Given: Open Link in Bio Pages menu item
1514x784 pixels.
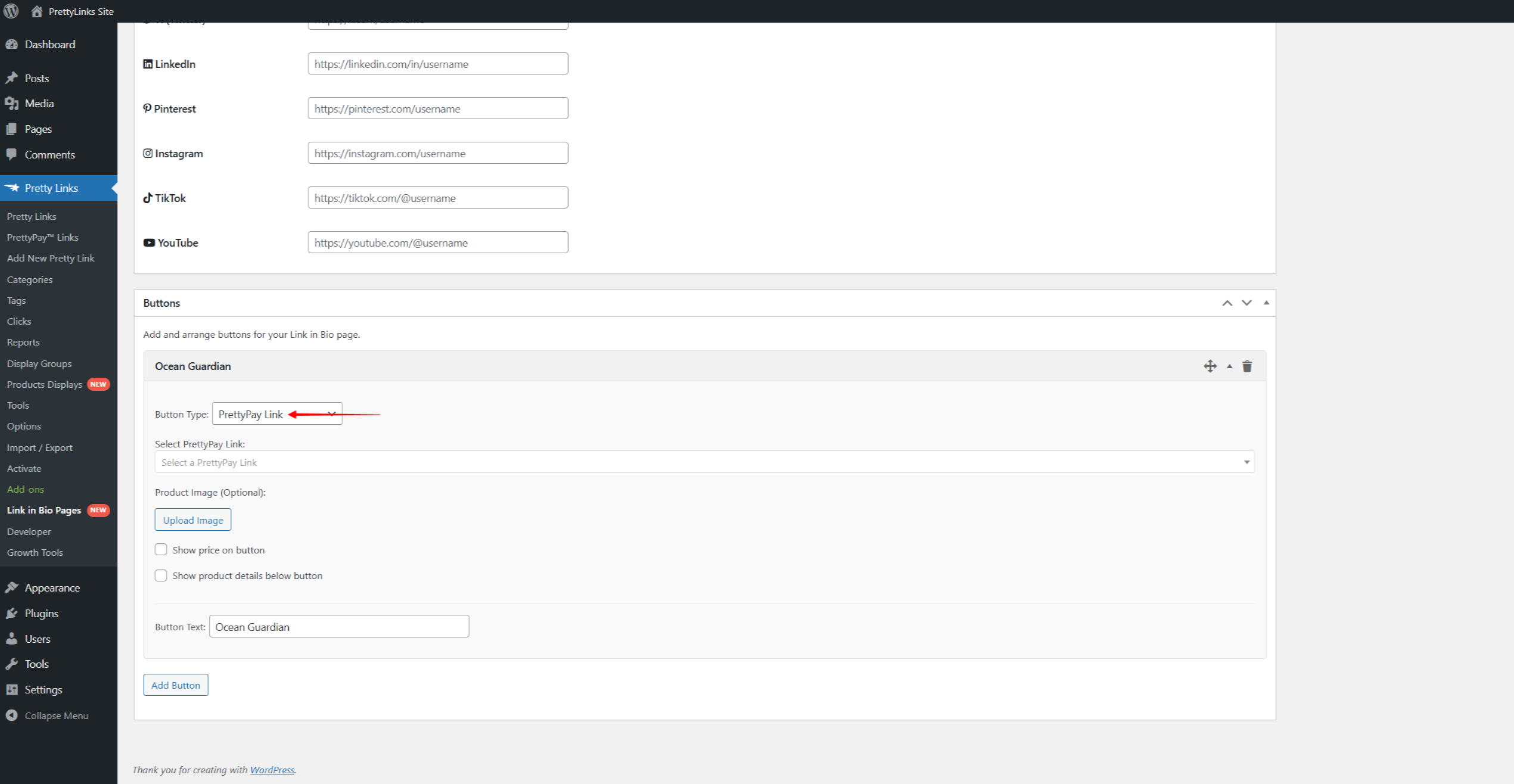Looking at the screenshot, I should click(x=44, y=510).
